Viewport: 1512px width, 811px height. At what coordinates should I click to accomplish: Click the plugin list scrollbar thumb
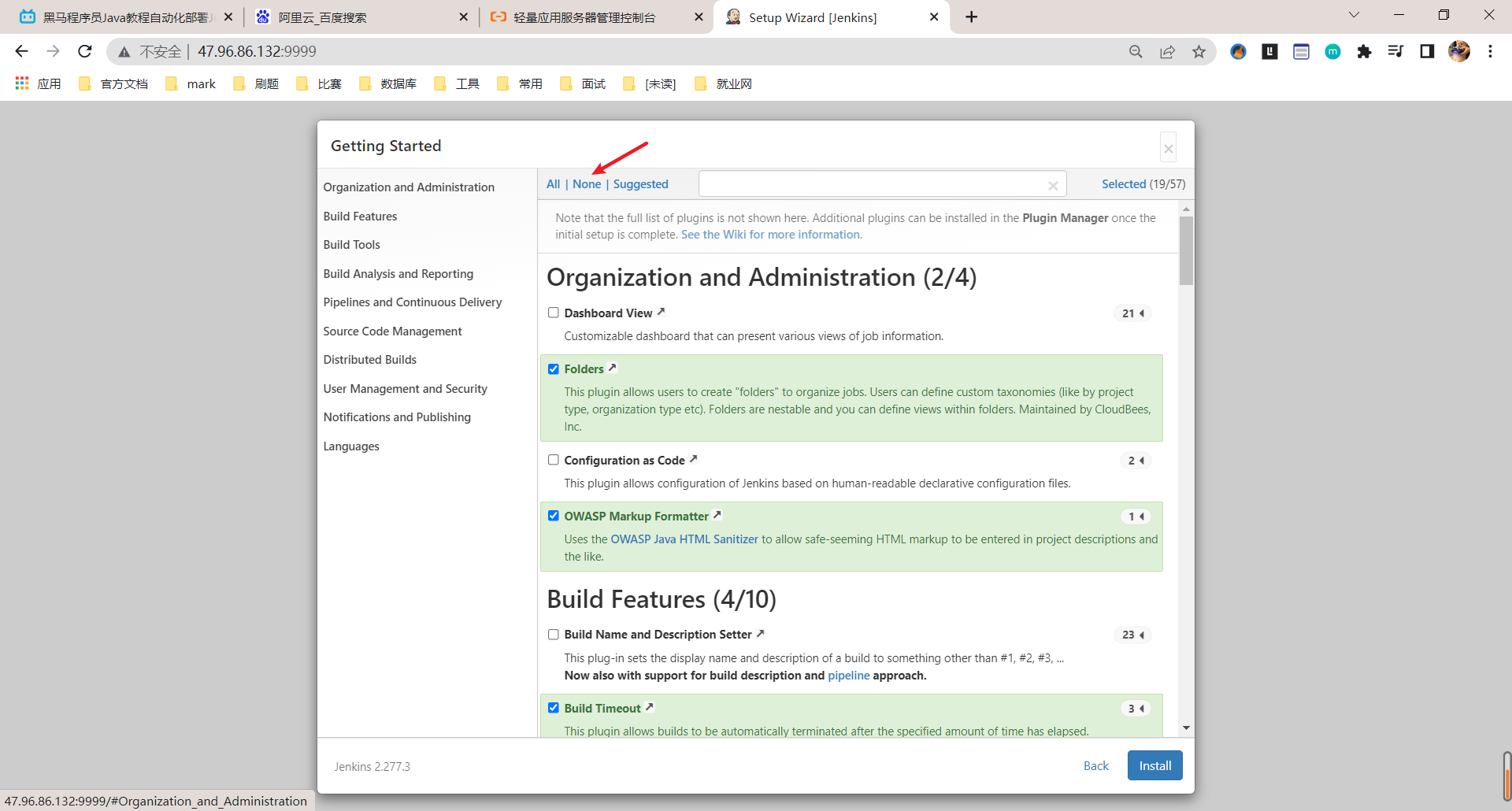pyautogui.click(x=1186, y=250)
